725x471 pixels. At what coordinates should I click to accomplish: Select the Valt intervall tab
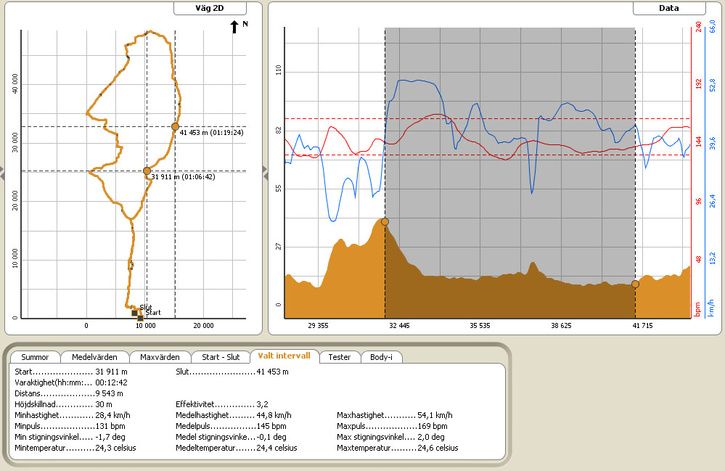(284, 356)
